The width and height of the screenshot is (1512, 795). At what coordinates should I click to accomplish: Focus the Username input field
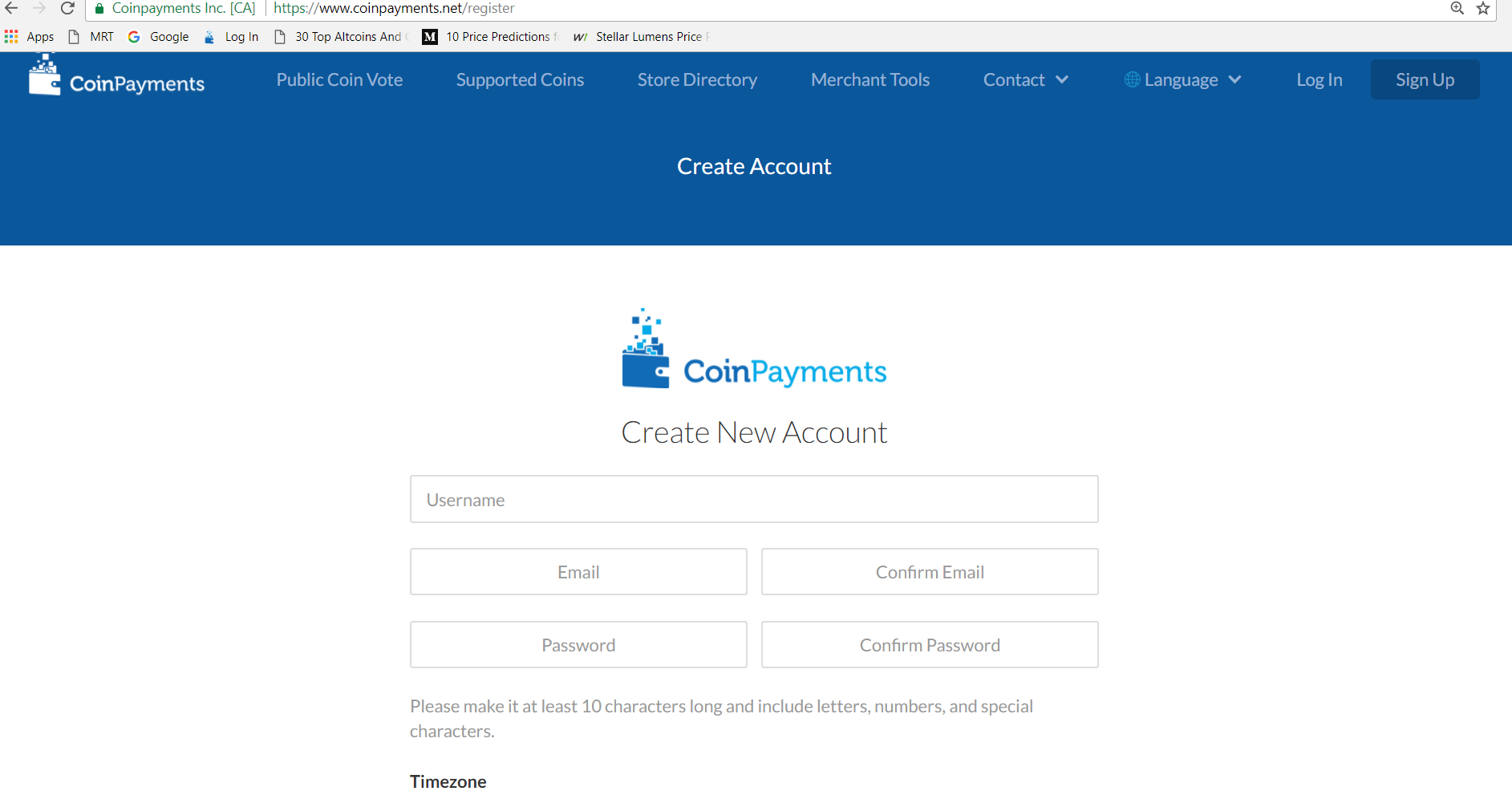tap(754, 499)
